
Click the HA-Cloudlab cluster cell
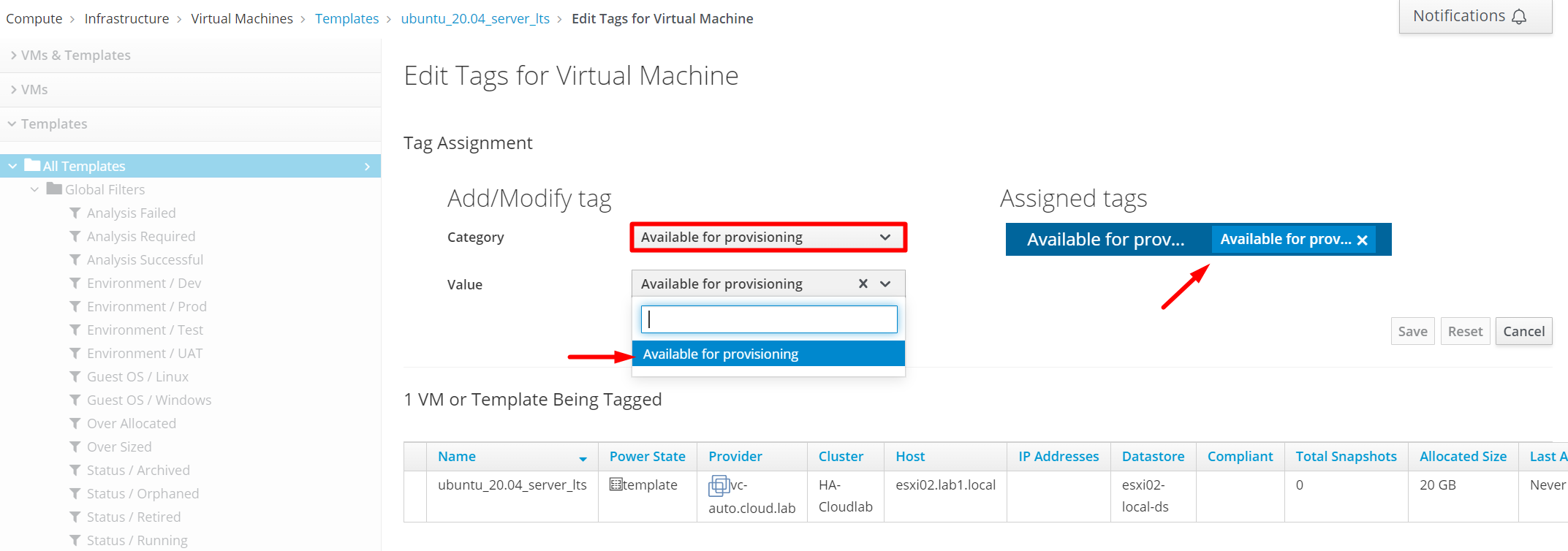pyautogui.click(x=846, y=495)
